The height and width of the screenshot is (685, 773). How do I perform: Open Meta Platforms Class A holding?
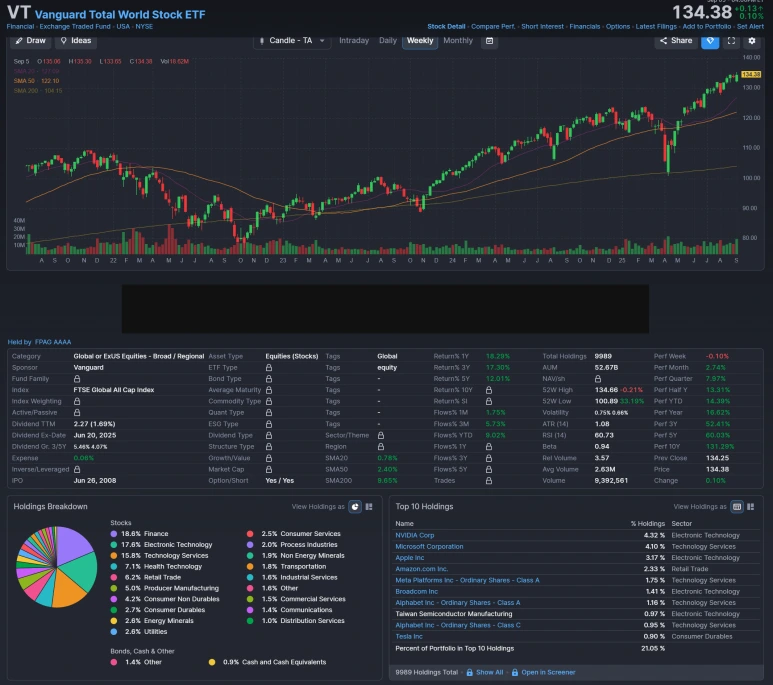(467, 580)
